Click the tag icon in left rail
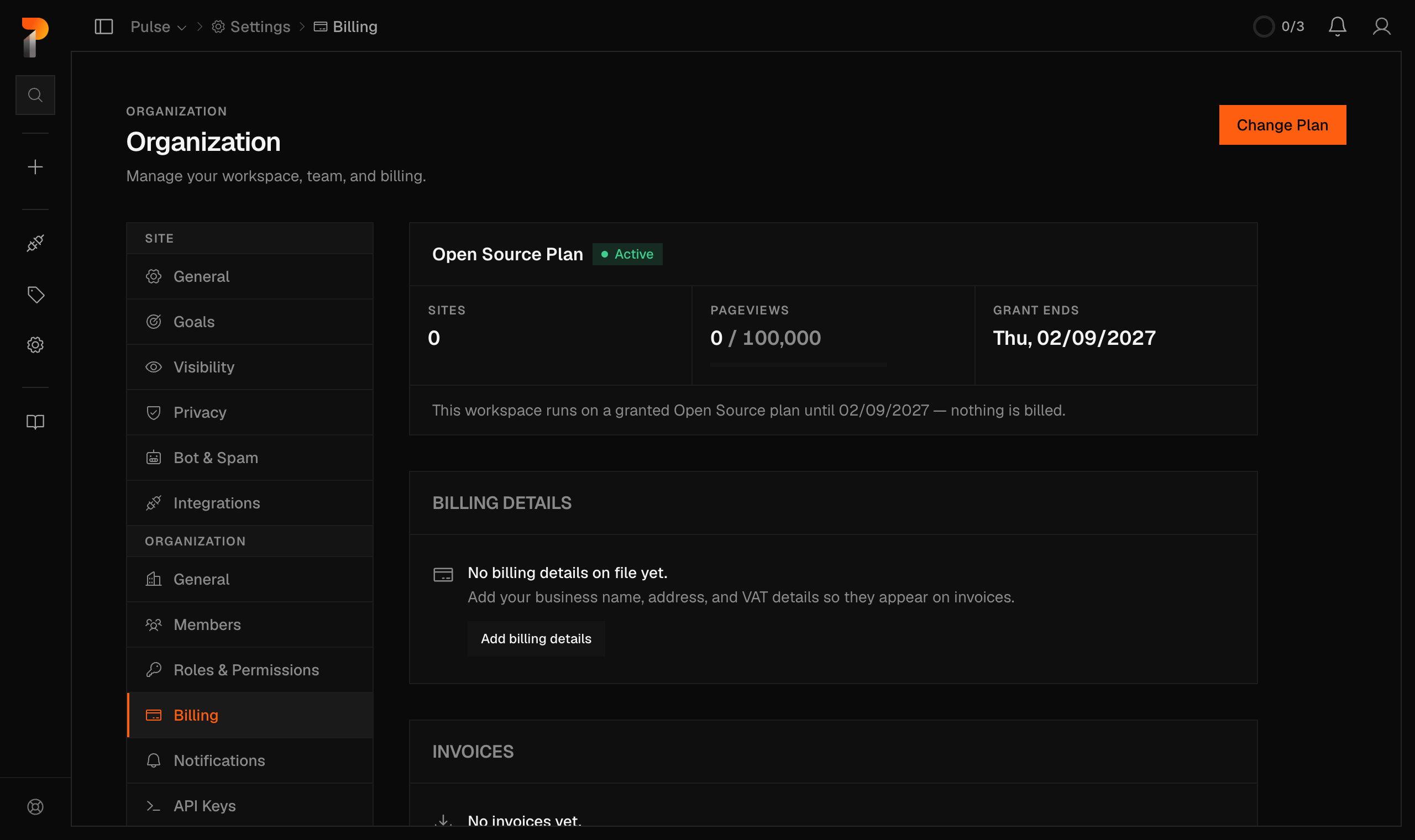 (35, 295)
